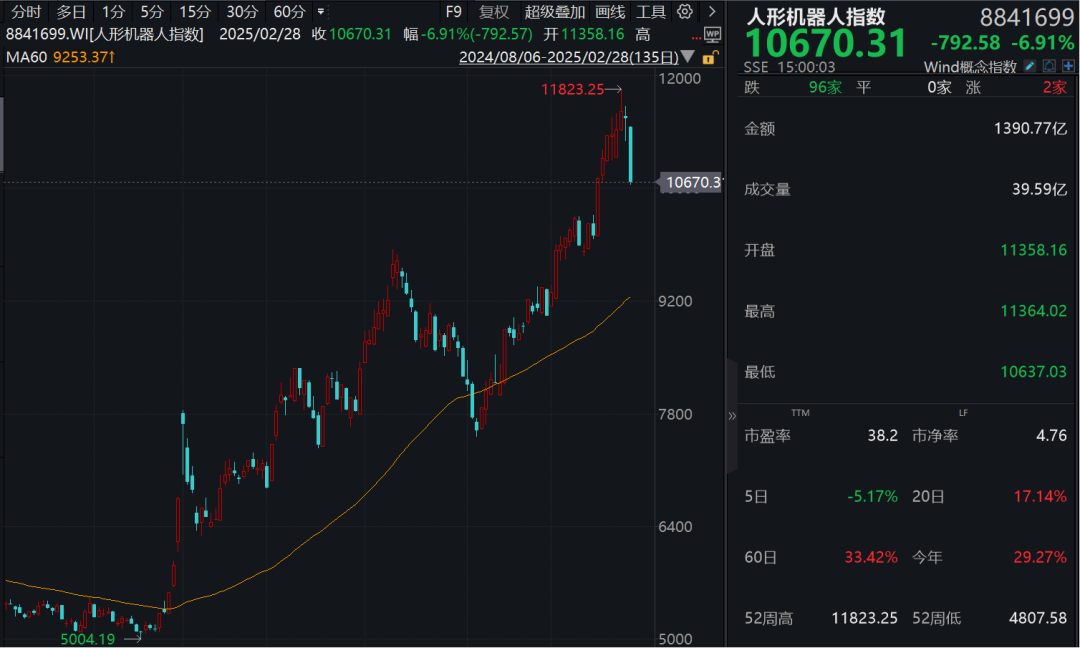The height and width of the screenshot is (648, 1080).
Task: Add index to watchlist with plus icon
Action: click(1067, 66)
